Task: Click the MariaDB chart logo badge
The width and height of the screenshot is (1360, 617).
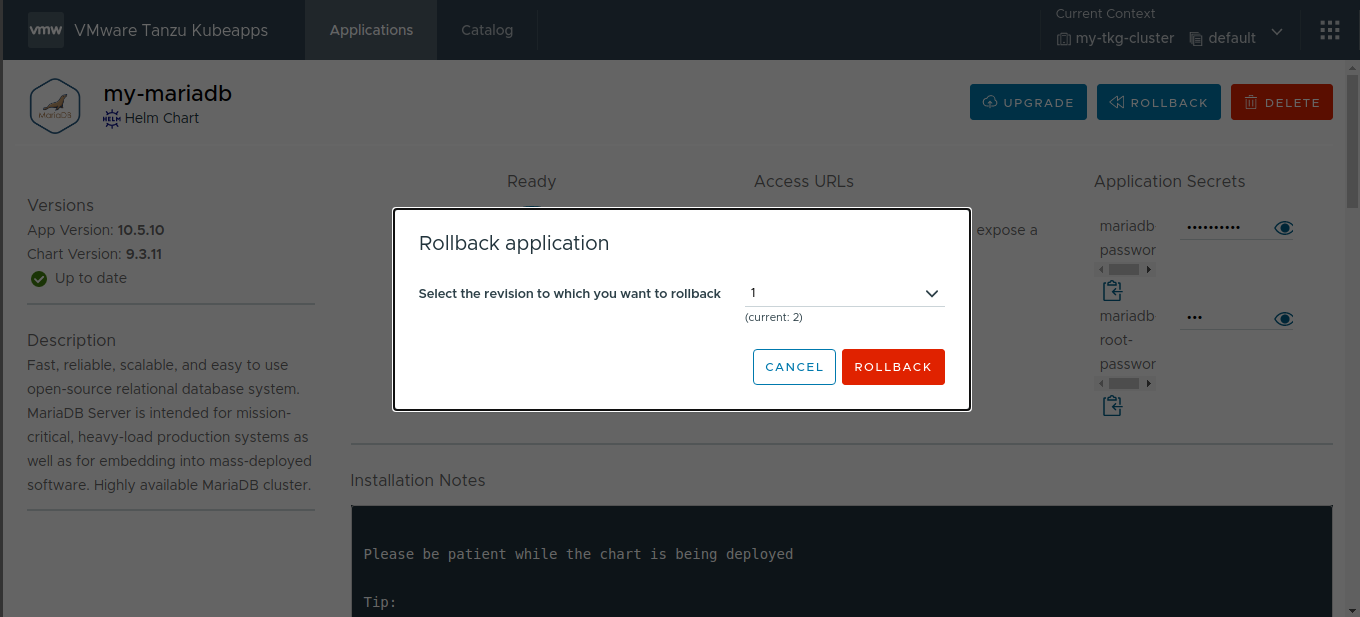Action: [55, 104]
